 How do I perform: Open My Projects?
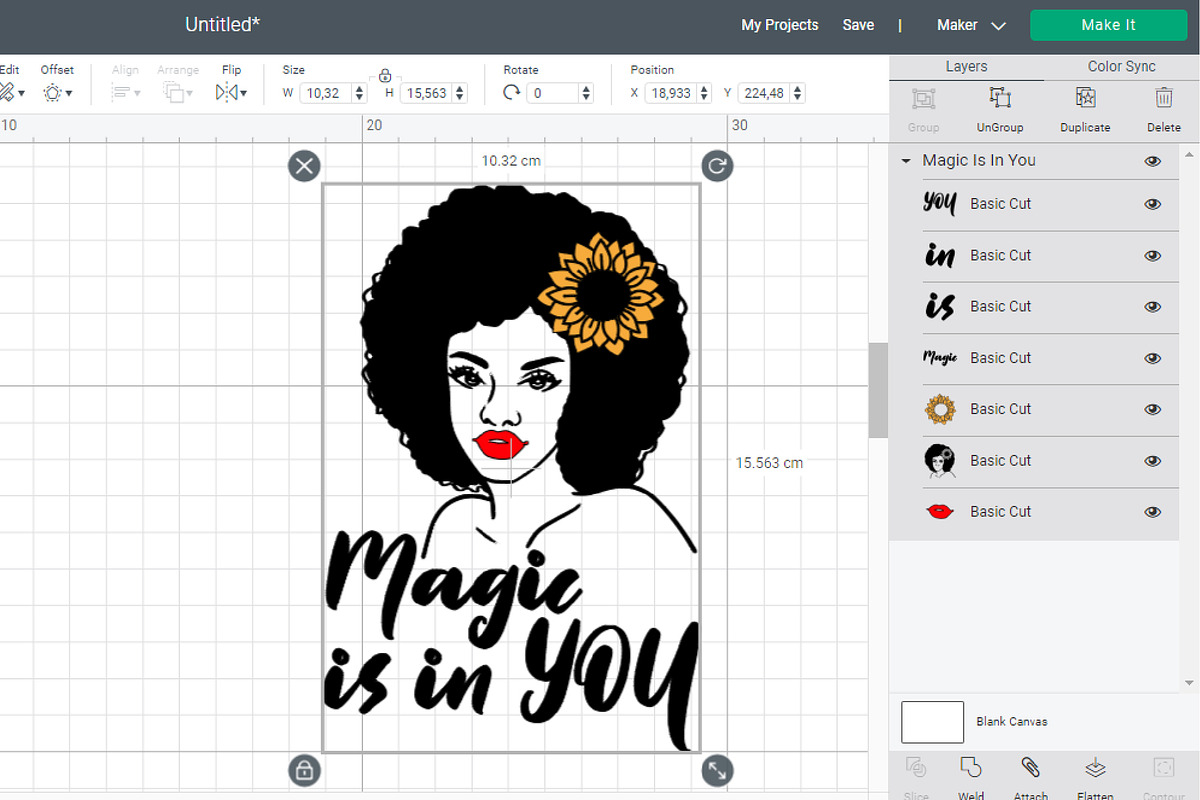tap(780, 25)
